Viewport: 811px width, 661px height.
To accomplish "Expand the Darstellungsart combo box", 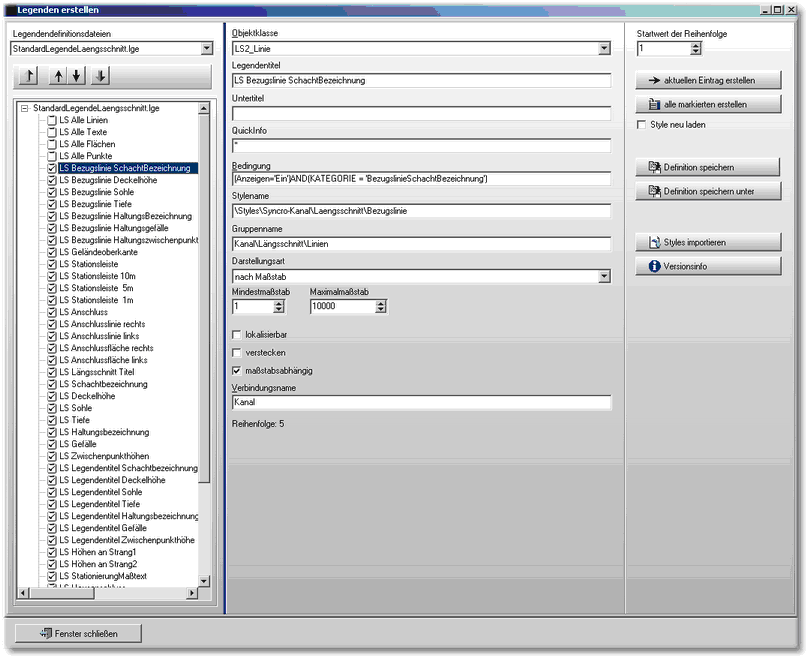I will (604, 276).
